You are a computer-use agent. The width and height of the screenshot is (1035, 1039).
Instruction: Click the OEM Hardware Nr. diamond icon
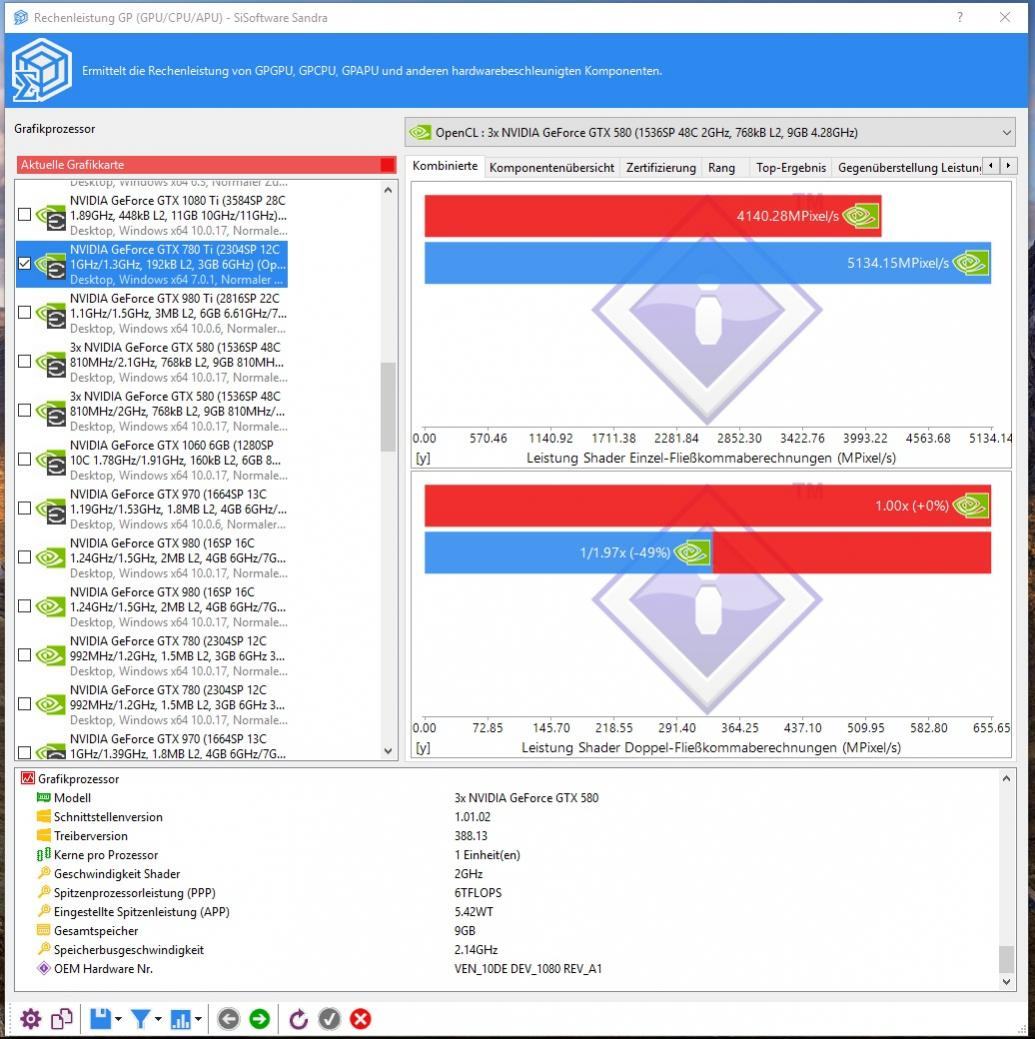click(44, 968)
